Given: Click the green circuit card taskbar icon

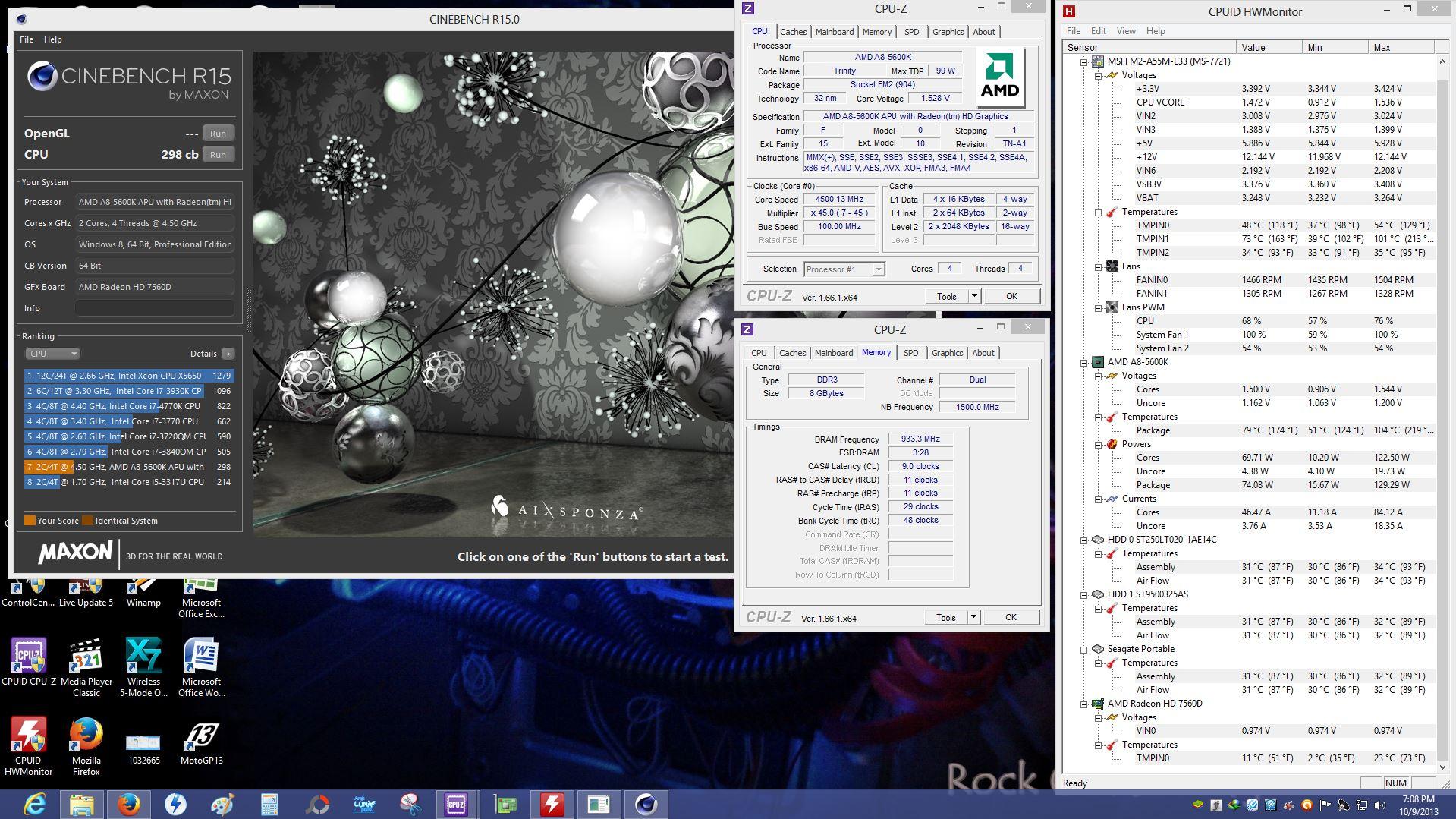Looking at the screenshot, I should [x=505, y=804].
